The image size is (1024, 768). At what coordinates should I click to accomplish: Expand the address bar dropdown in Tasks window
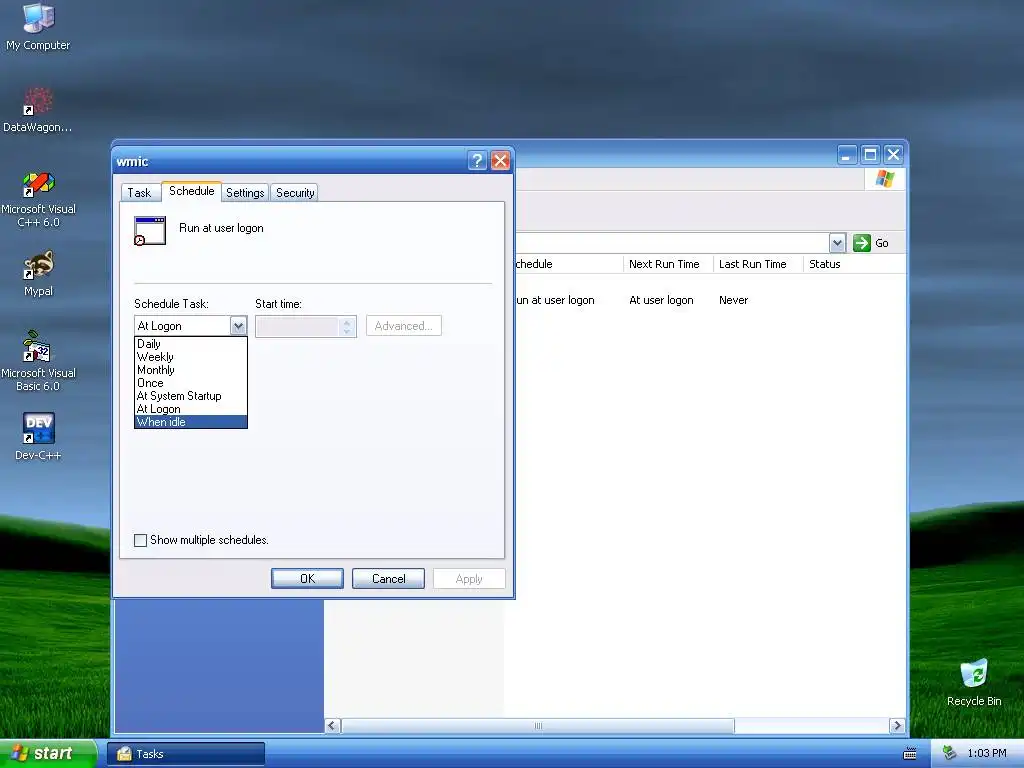pyautogui.click(x=837, y=243)
